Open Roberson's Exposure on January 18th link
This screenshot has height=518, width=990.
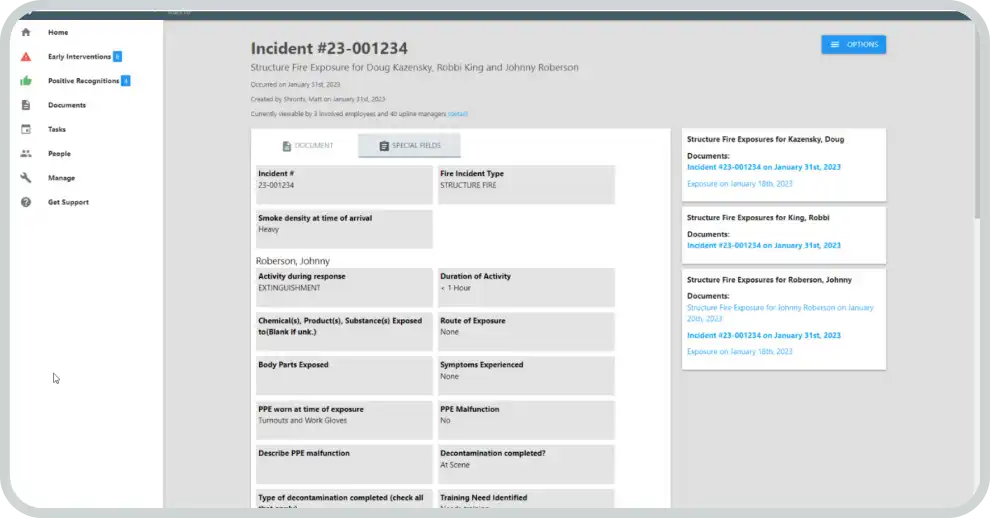(739, 352)
